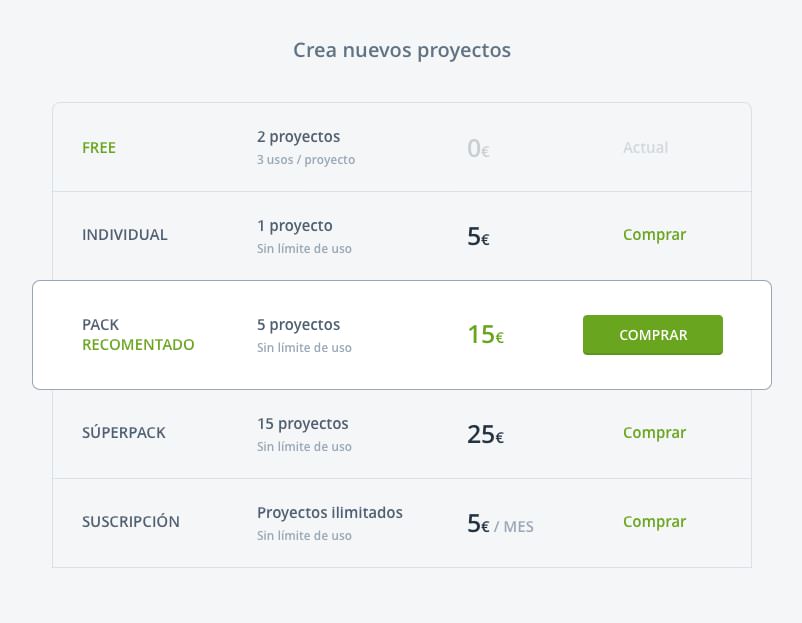Screen dimensions: 802x623
Task: Select the SÚPERPACK plan name
Action: click(124, 433)
